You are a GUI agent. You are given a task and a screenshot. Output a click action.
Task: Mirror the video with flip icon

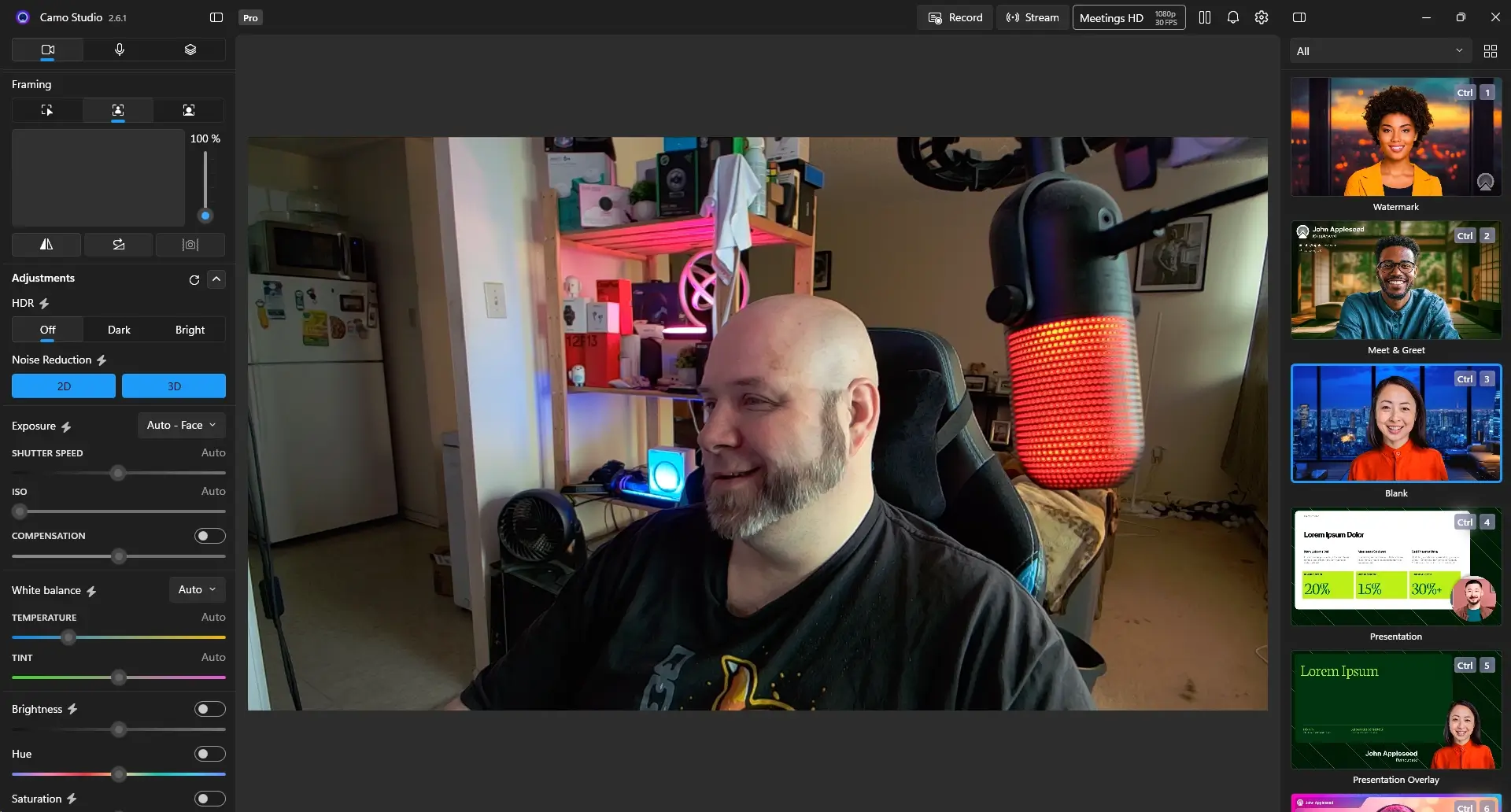[x=46, y=245]
